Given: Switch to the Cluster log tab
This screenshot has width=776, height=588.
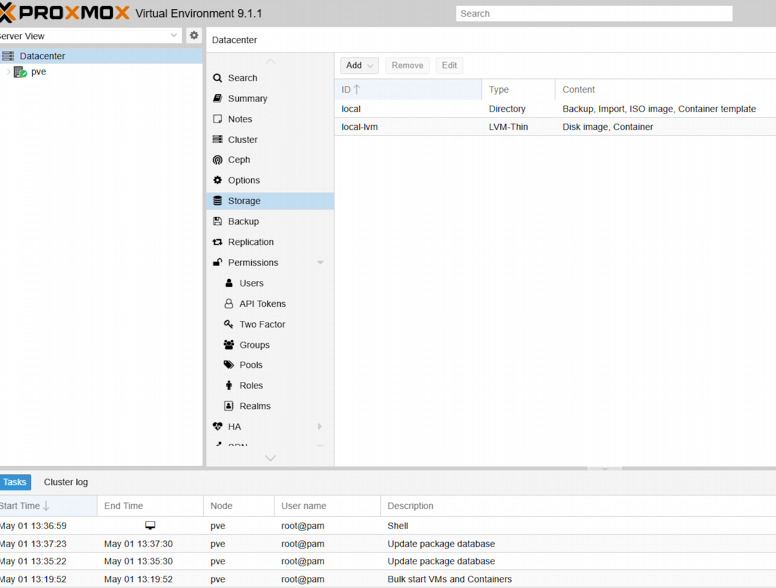Looking at the screenshot, I should [x=66, y=482].
